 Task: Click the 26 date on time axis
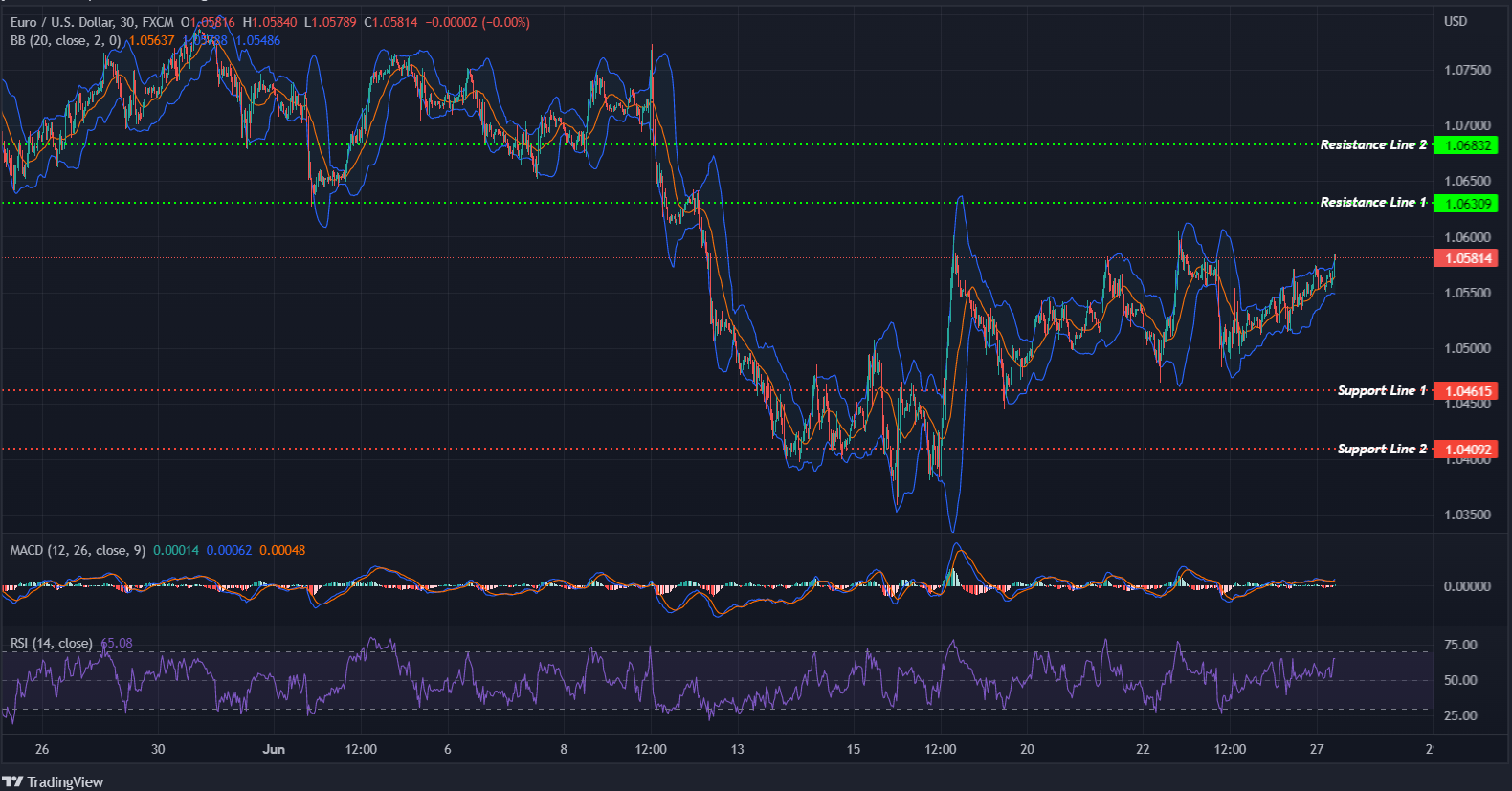pos(42,749)
